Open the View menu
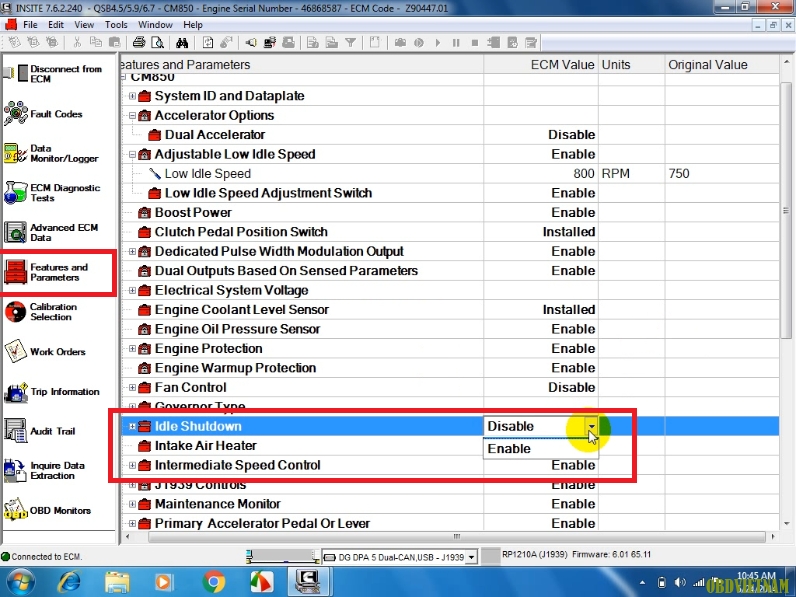 click(x=84, y=24)
